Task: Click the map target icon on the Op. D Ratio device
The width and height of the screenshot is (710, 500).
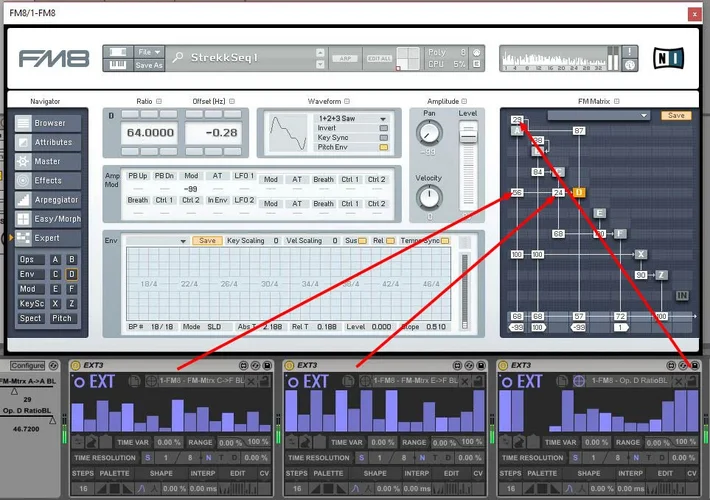Action: (579, 381)
